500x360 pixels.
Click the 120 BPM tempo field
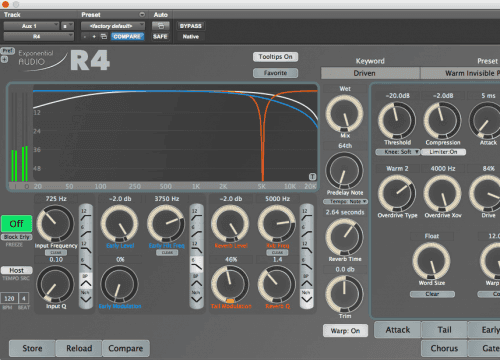[x=9, y=299]
